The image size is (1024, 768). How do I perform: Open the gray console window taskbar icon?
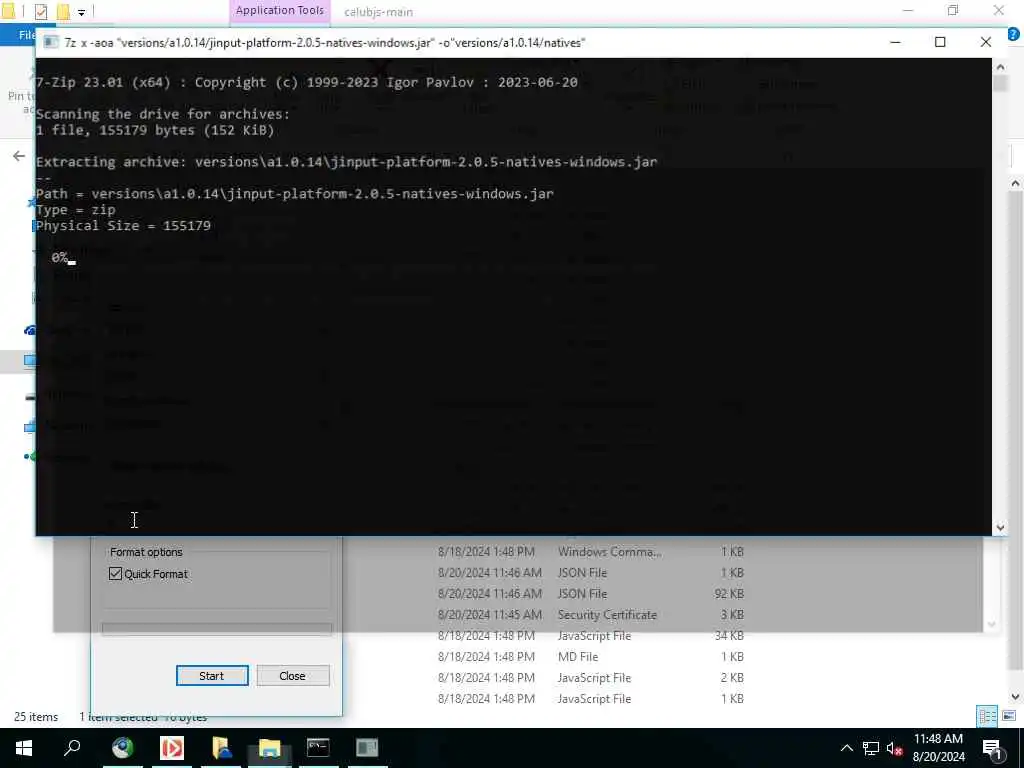[x=367, y=748]
